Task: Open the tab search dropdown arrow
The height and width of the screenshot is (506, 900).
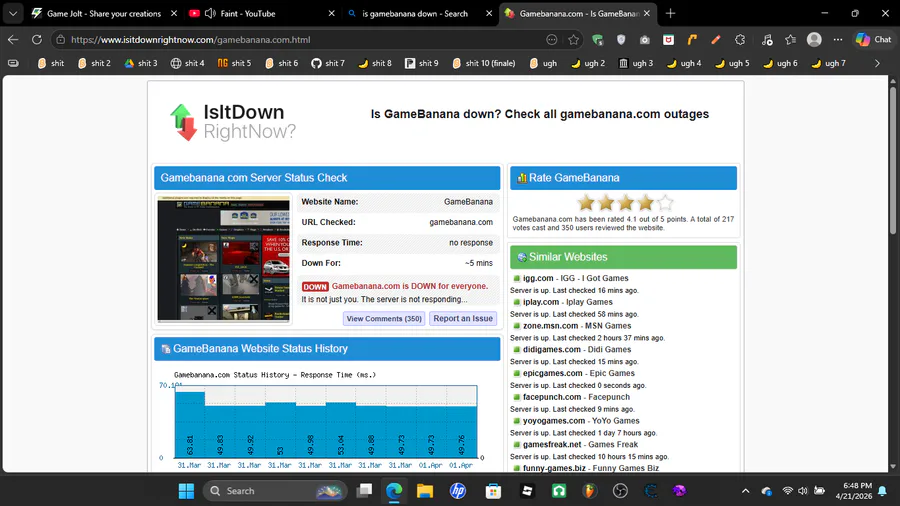Action: pyautogui.click(x=13, y=13)
